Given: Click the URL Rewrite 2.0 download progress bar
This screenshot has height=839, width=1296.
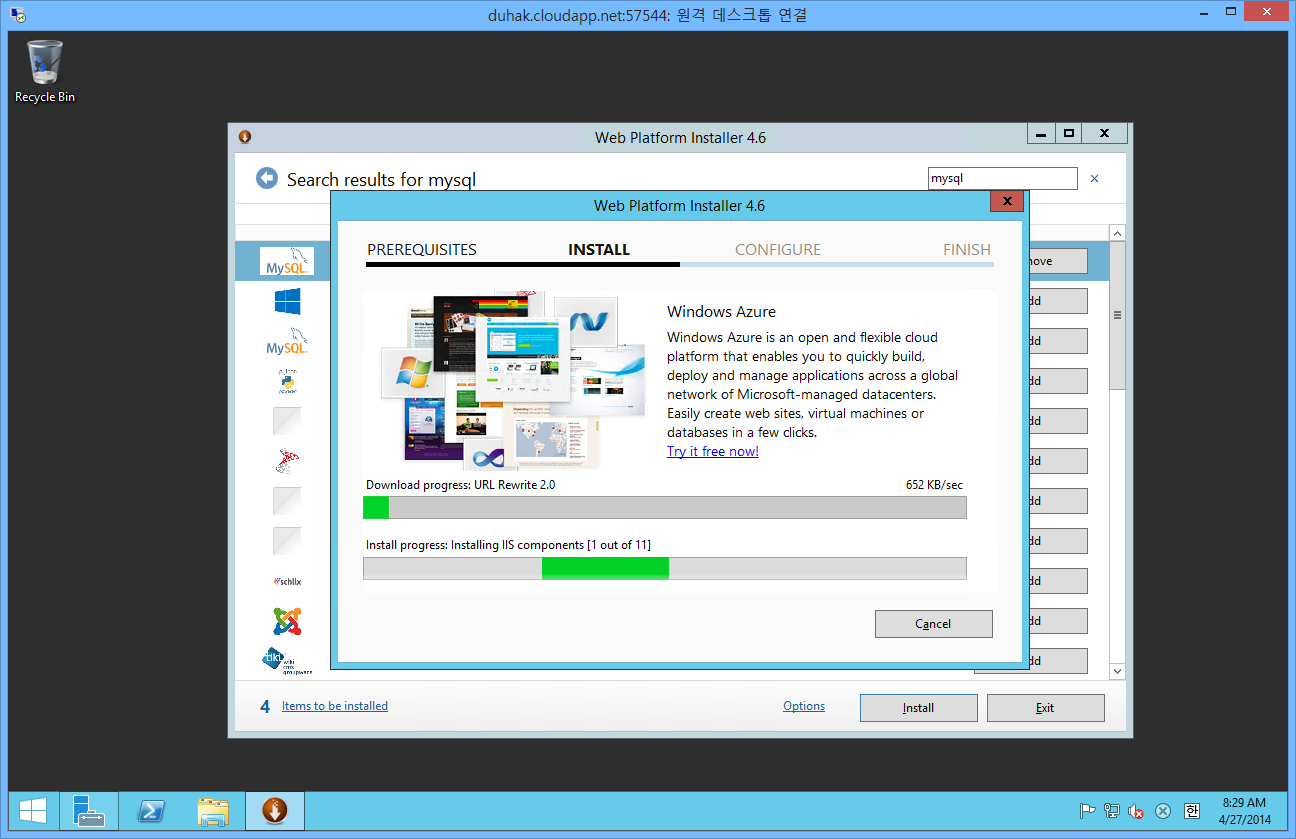Looking at the screenshot, I should [x=665, y=508].
